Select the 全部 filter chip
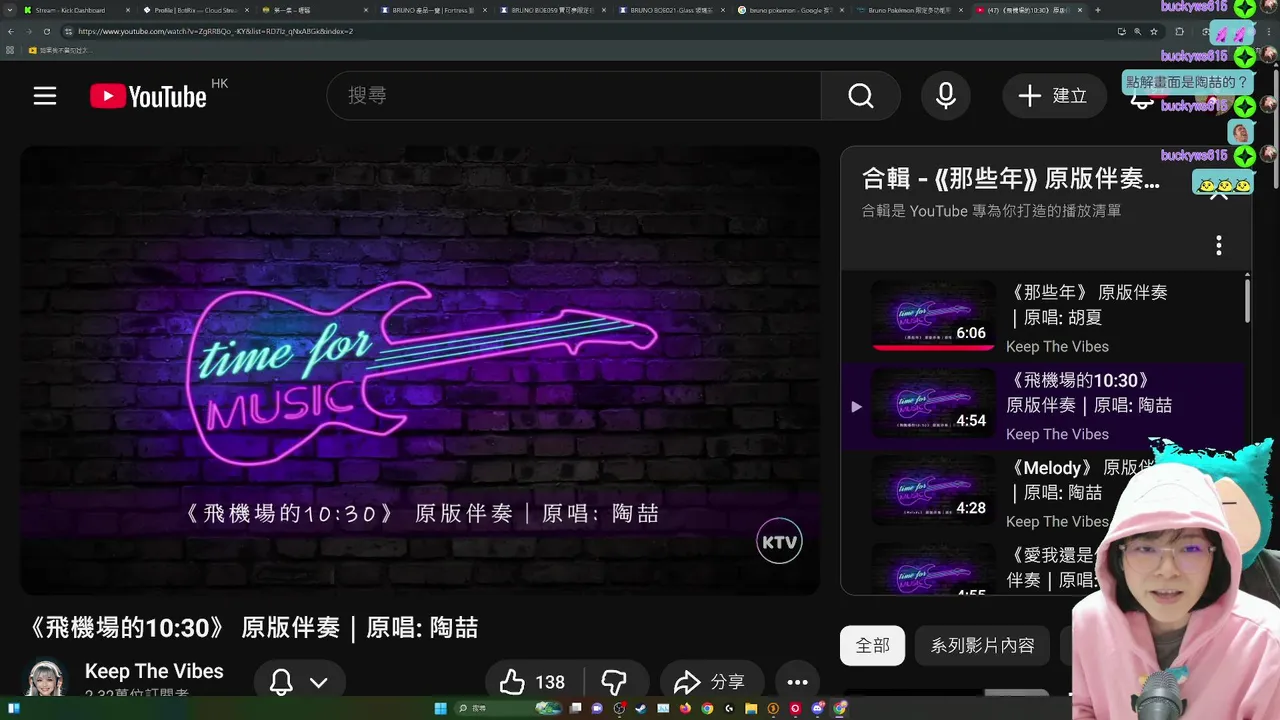The width and height of the screenshot is (1280, 720). coord(872,646)
